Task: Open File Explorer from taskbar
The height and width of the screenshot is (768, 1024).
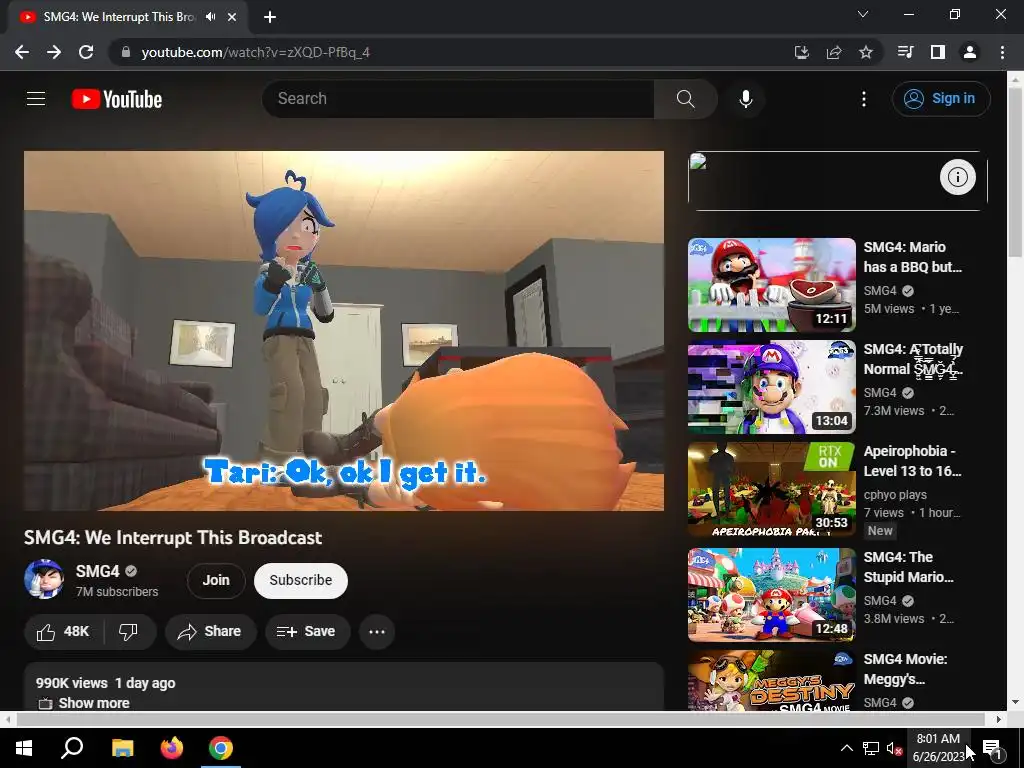Action: [122, 748]
